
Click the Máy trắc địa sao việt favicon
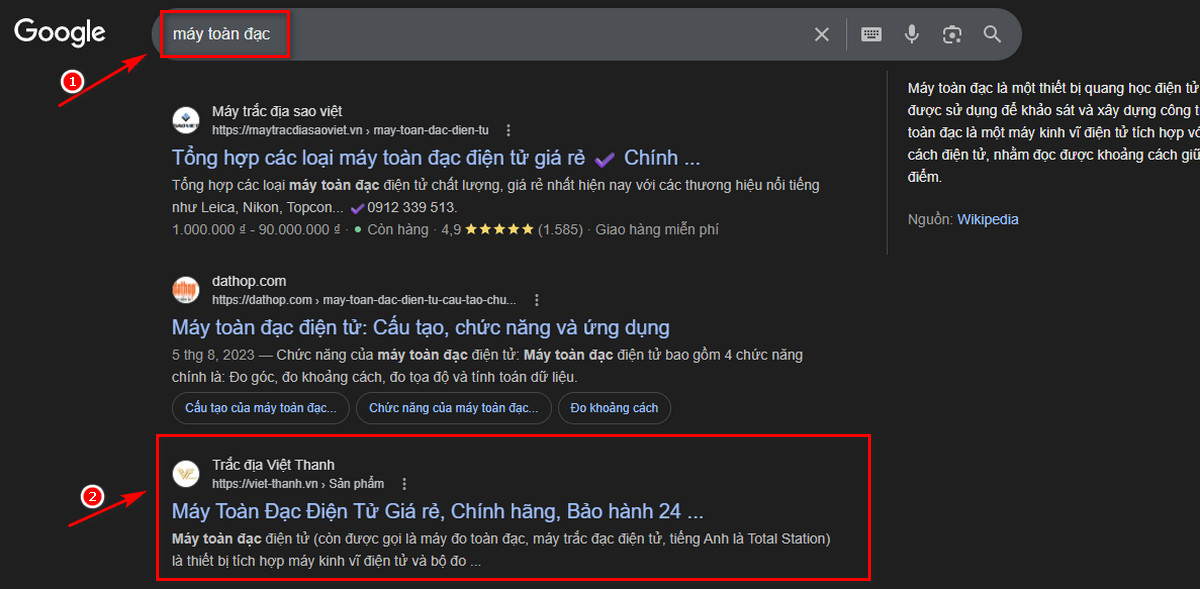[186, 120]
